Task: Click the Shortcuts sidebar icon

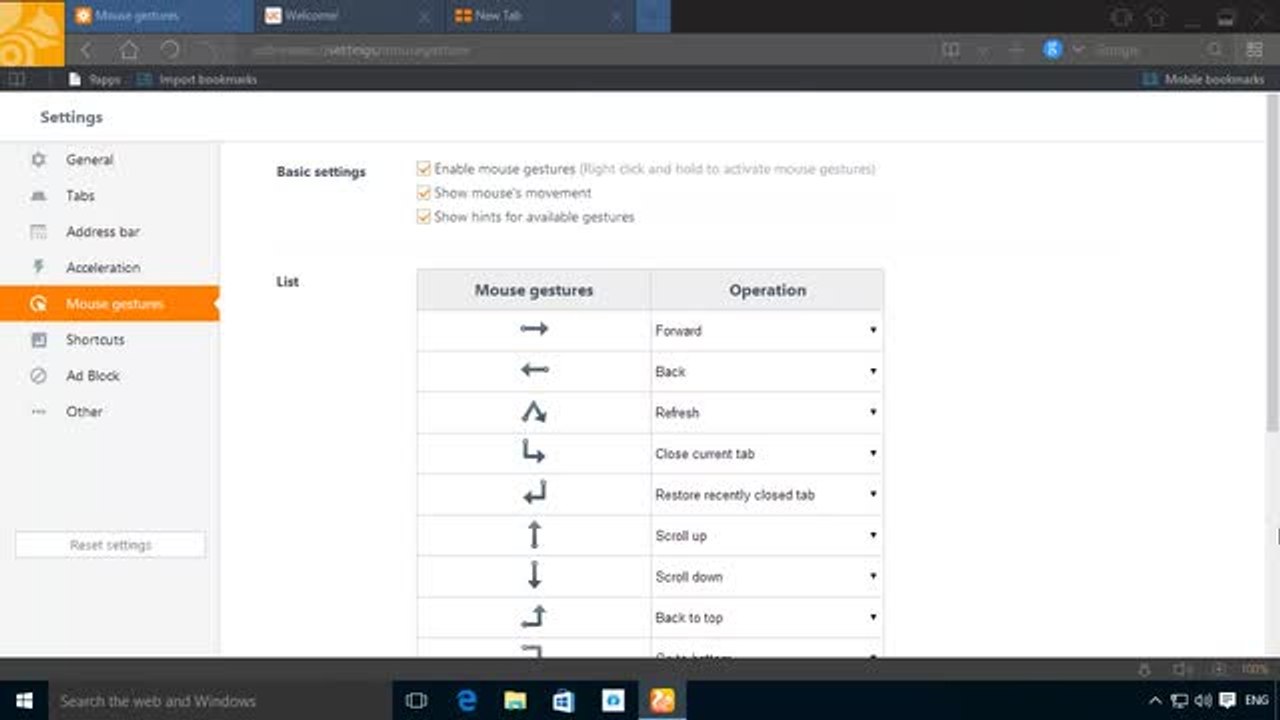Action: pos(39,340)
